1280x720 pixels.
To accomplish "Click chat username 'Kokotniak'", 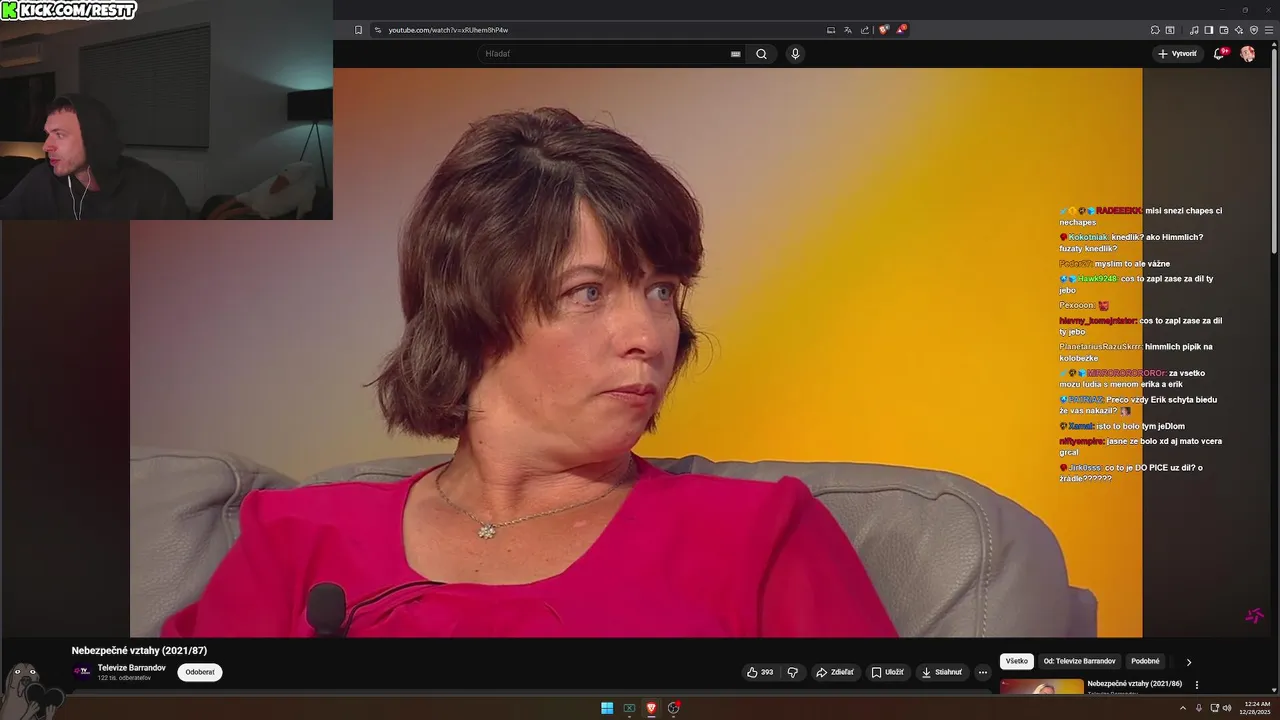I will [1088, 237].
